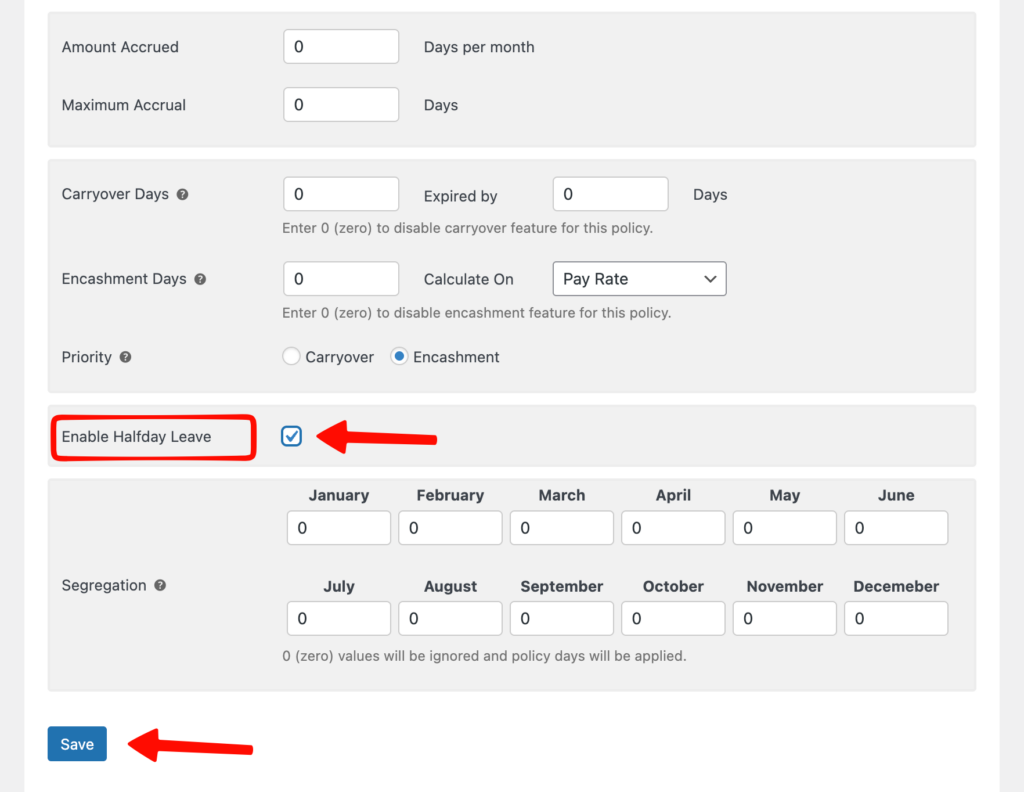Focus the Maximum Accrual days field
This screenshot has width=1024, height=792.
click(x=341, y=105)
